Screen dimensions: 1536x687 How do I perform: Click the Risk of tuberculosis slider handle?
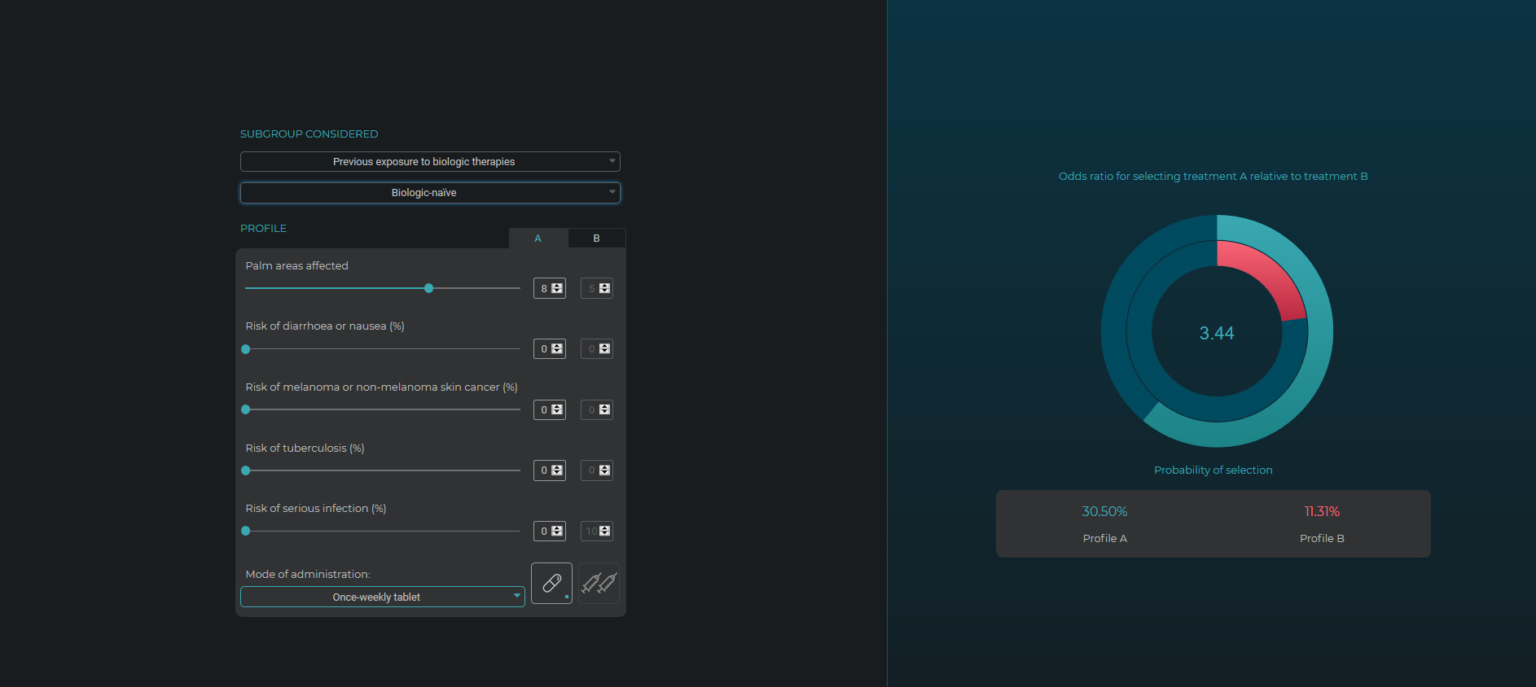tap(246, 470)
